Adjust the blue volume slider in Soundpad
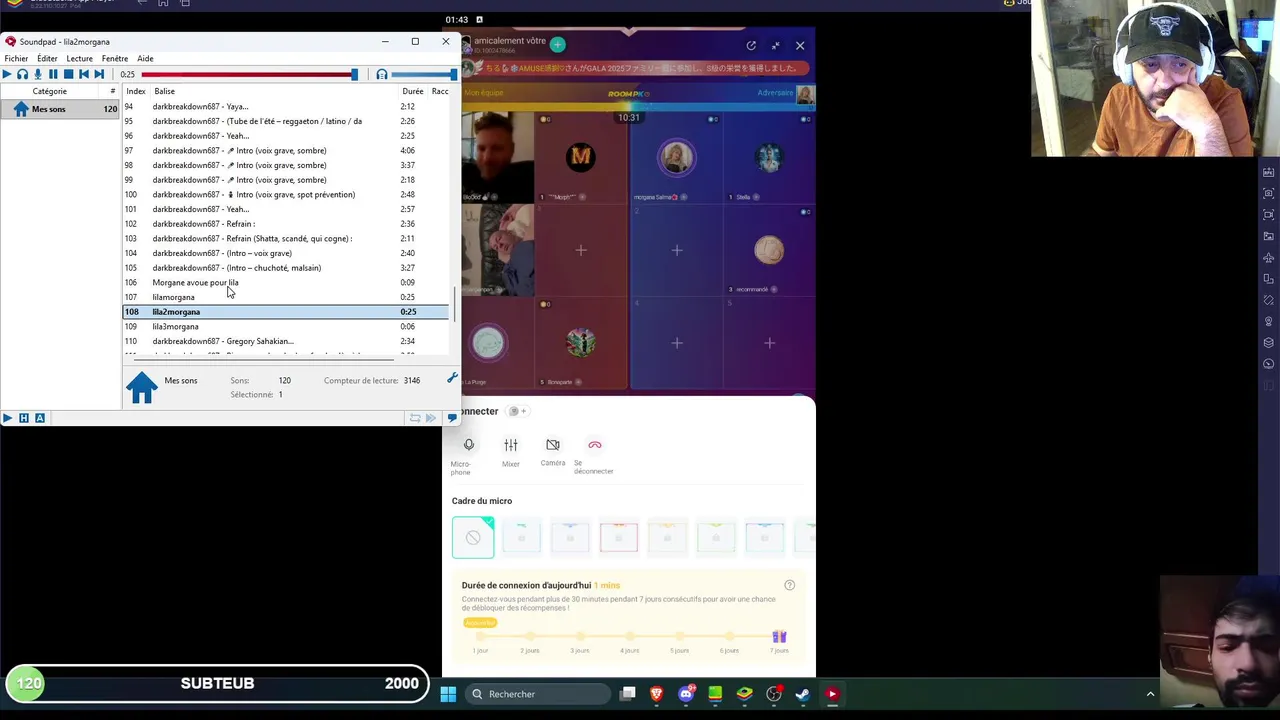 coord(423,74)
